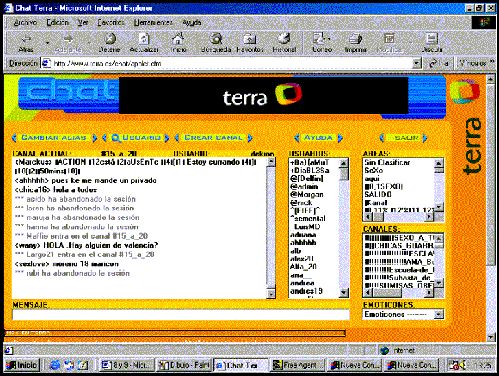
Task: Click the Areas list scroll up arrow
Action: pos(439,162)
